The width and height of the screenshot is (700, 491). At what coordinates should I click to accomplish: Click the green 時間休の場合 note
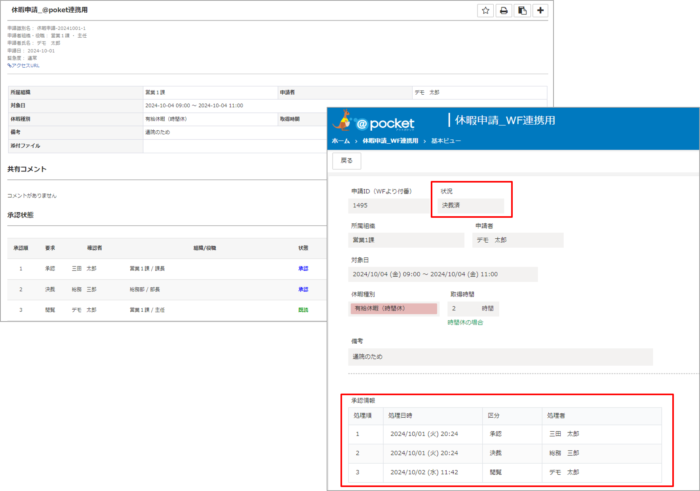click(465, 322)
